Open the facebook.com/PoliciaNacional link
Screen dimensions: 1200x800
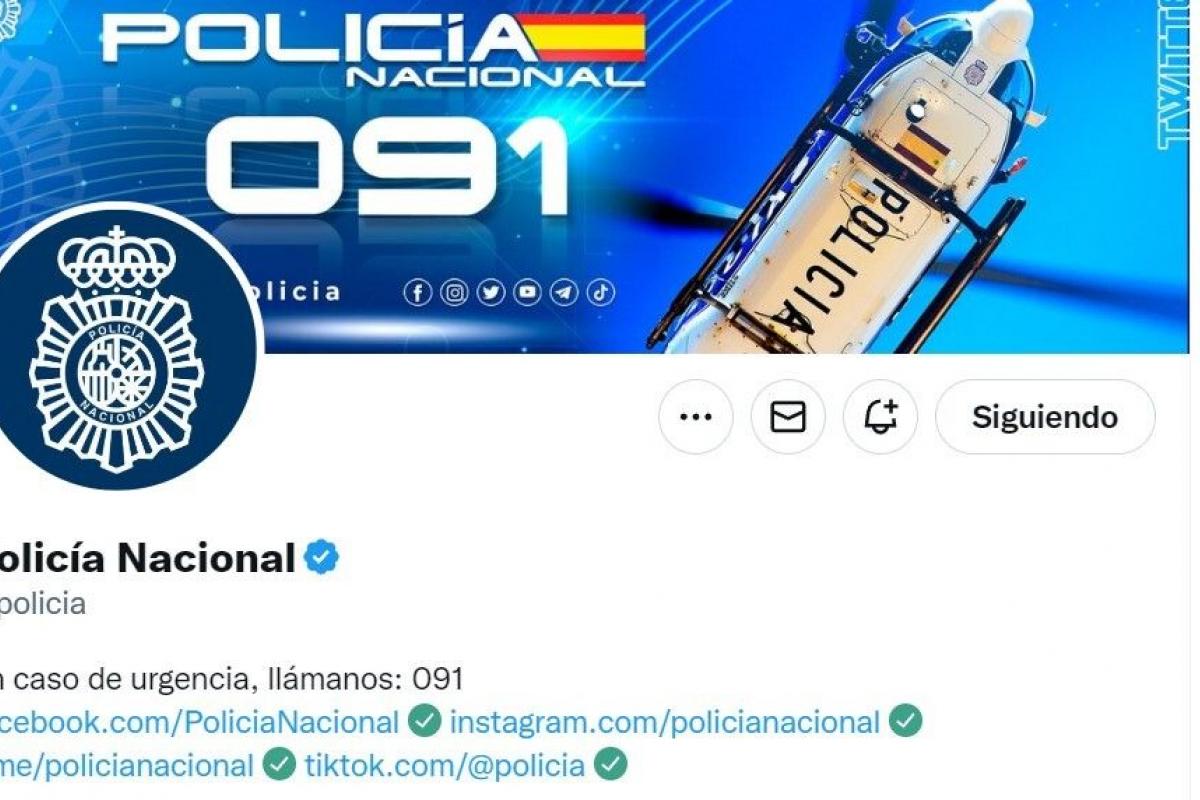click(199, 721)
